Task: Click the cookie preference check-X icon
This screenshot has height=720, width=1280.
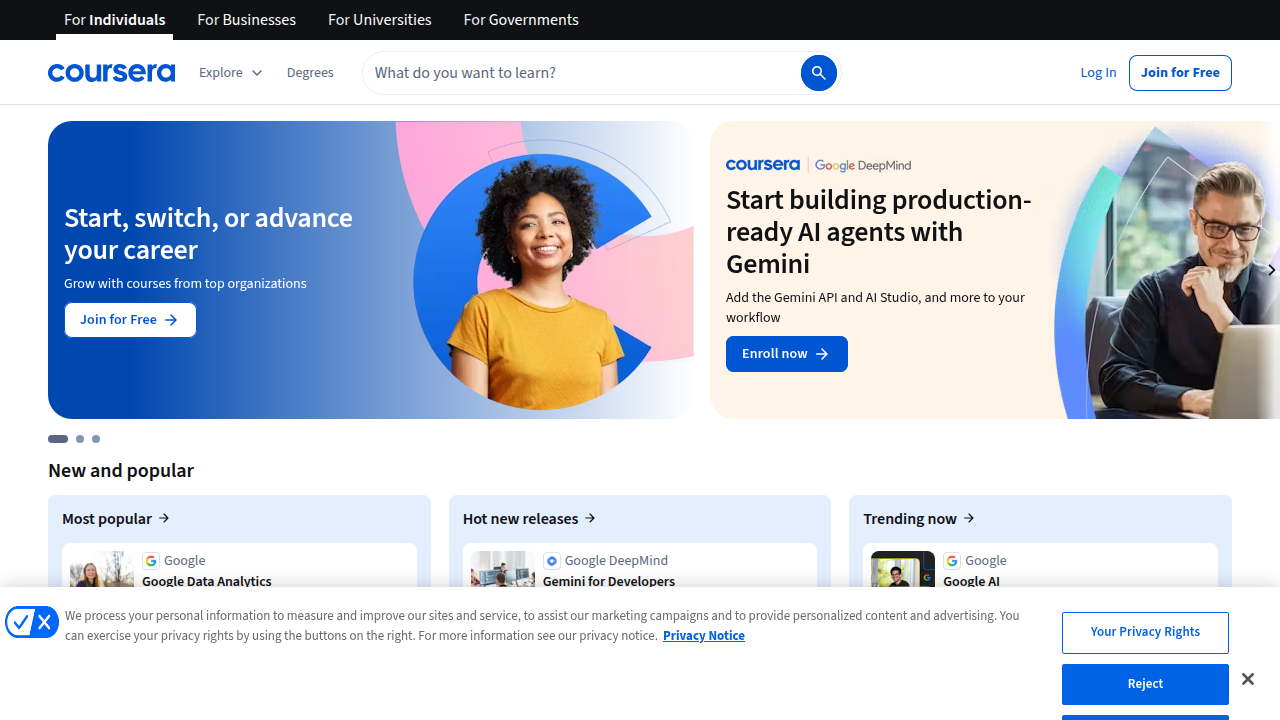Action: [x=32, y=623]
